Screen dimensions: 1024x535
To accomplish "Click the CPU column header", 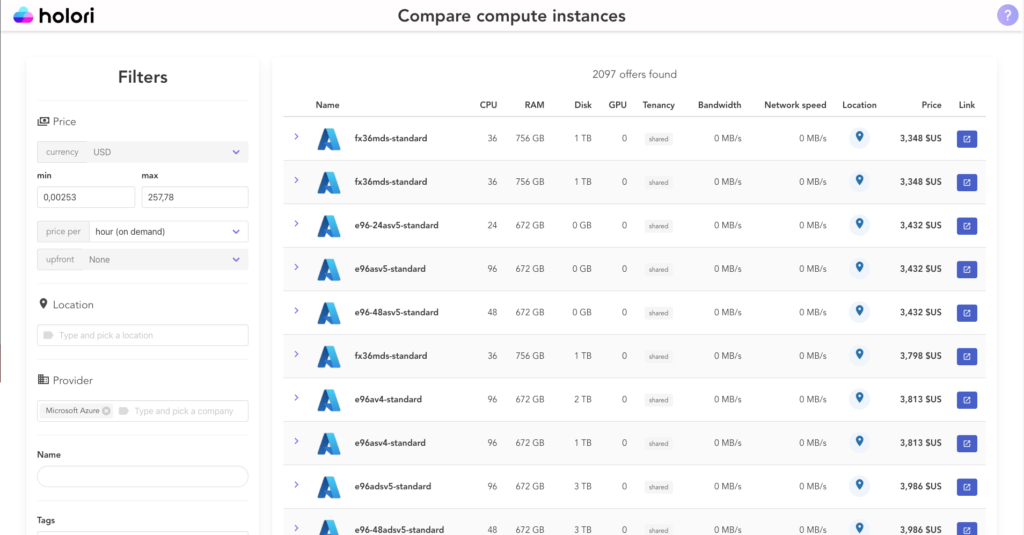I will [488, 105].
